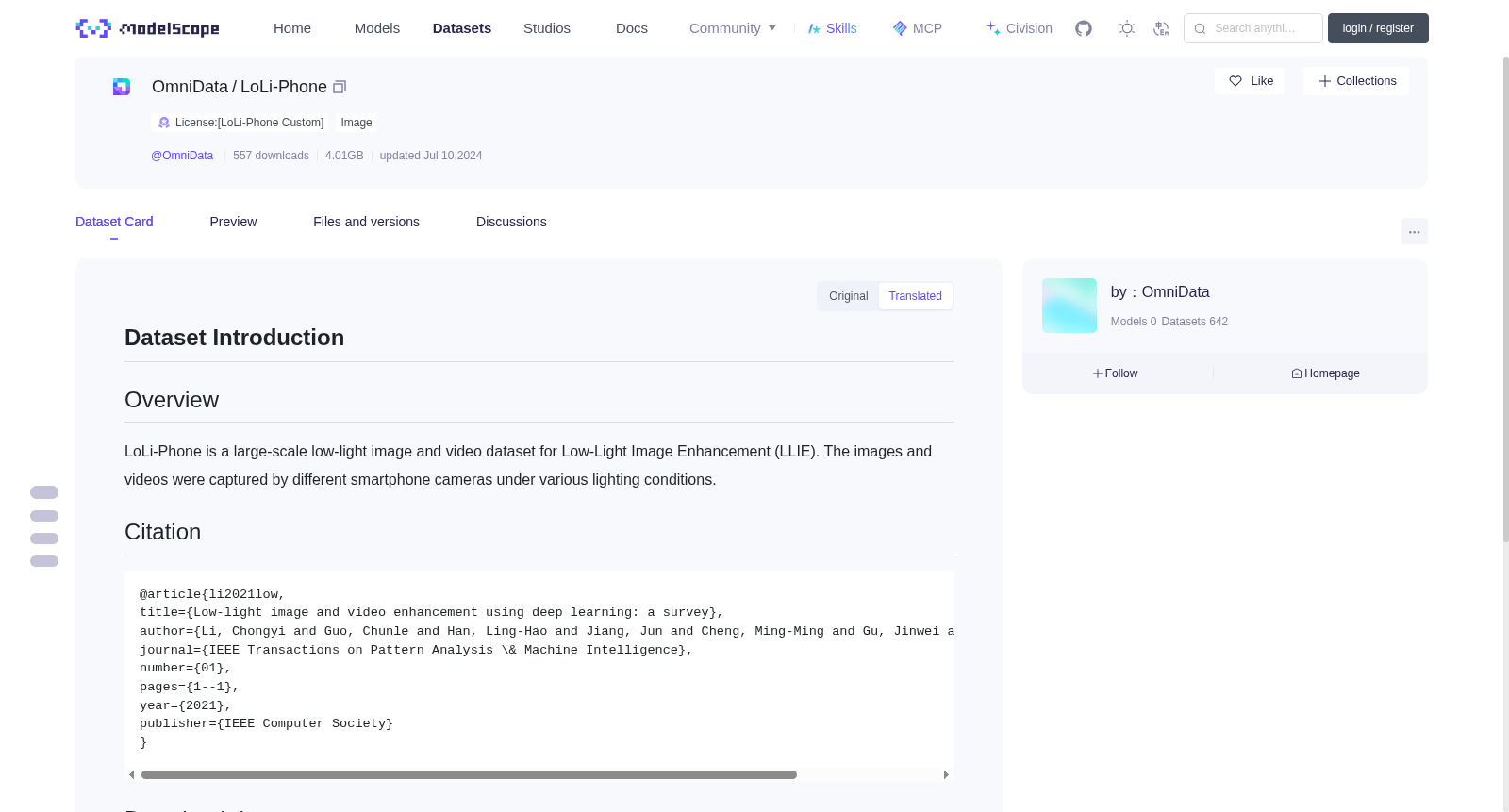This screenshot has height=812, width=1509.
Task: Click the Citation heading
Action: [x=163, y=532]
